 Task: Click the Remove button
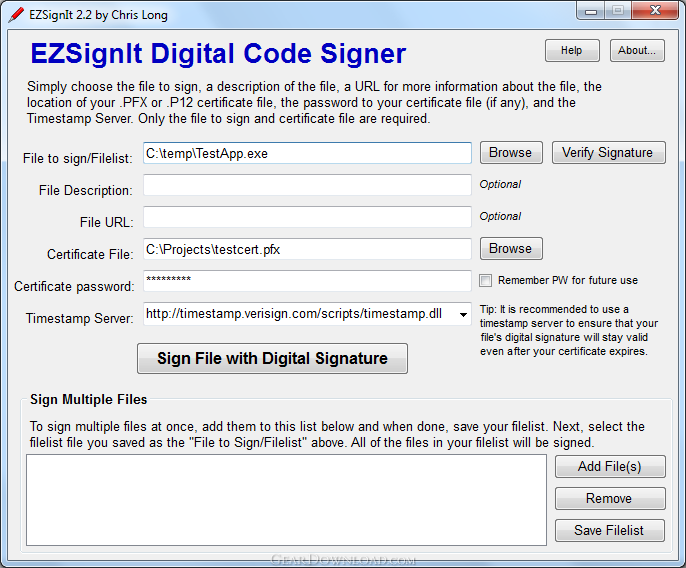[x=610, y=498]
